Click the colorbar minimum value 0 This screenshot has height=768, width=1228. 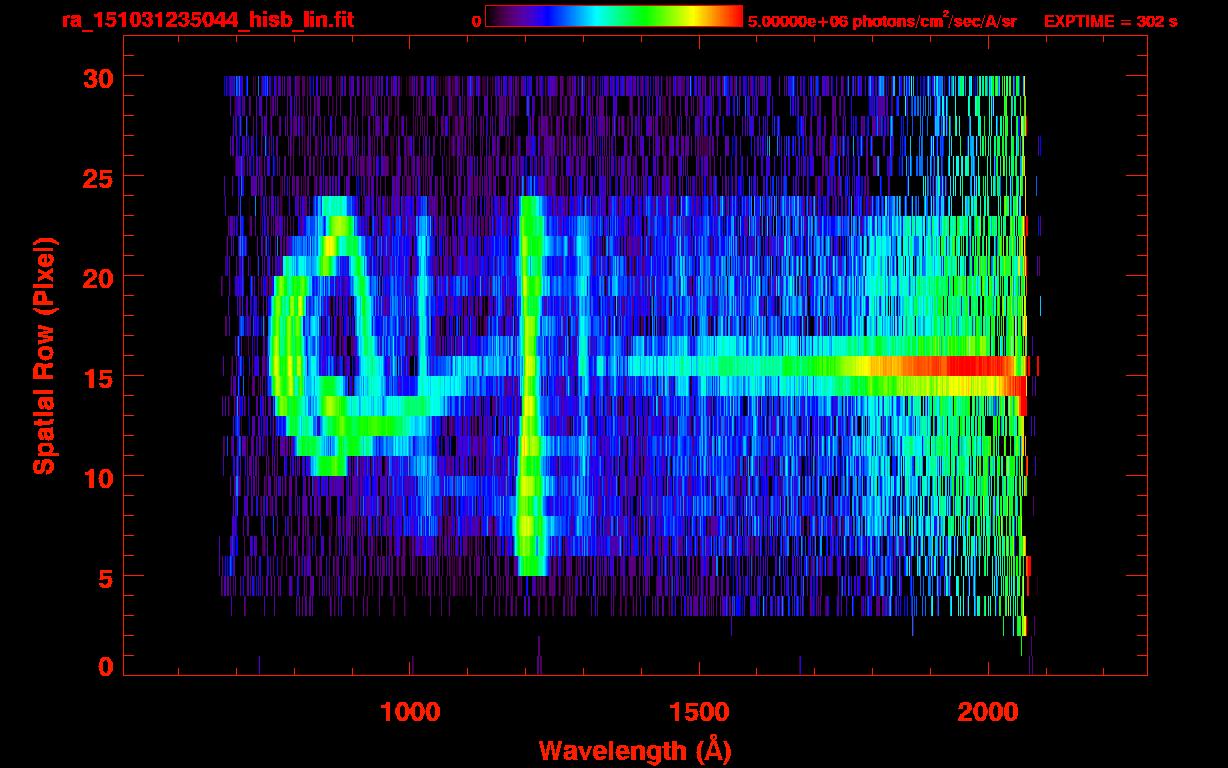pos(476,21)
